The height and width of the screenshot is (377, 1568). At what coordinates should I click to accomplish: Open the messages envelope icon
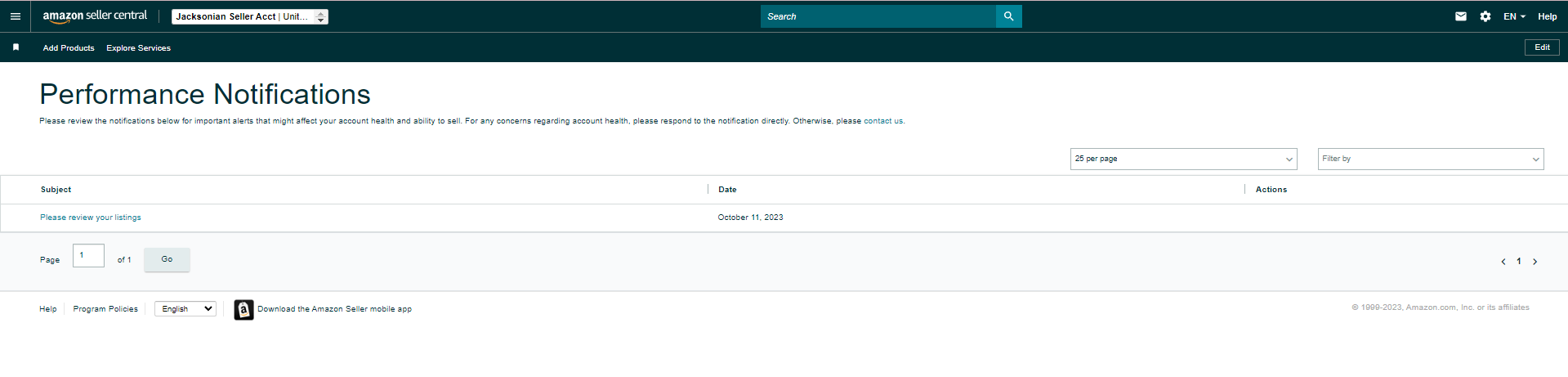coord(1461,16)
